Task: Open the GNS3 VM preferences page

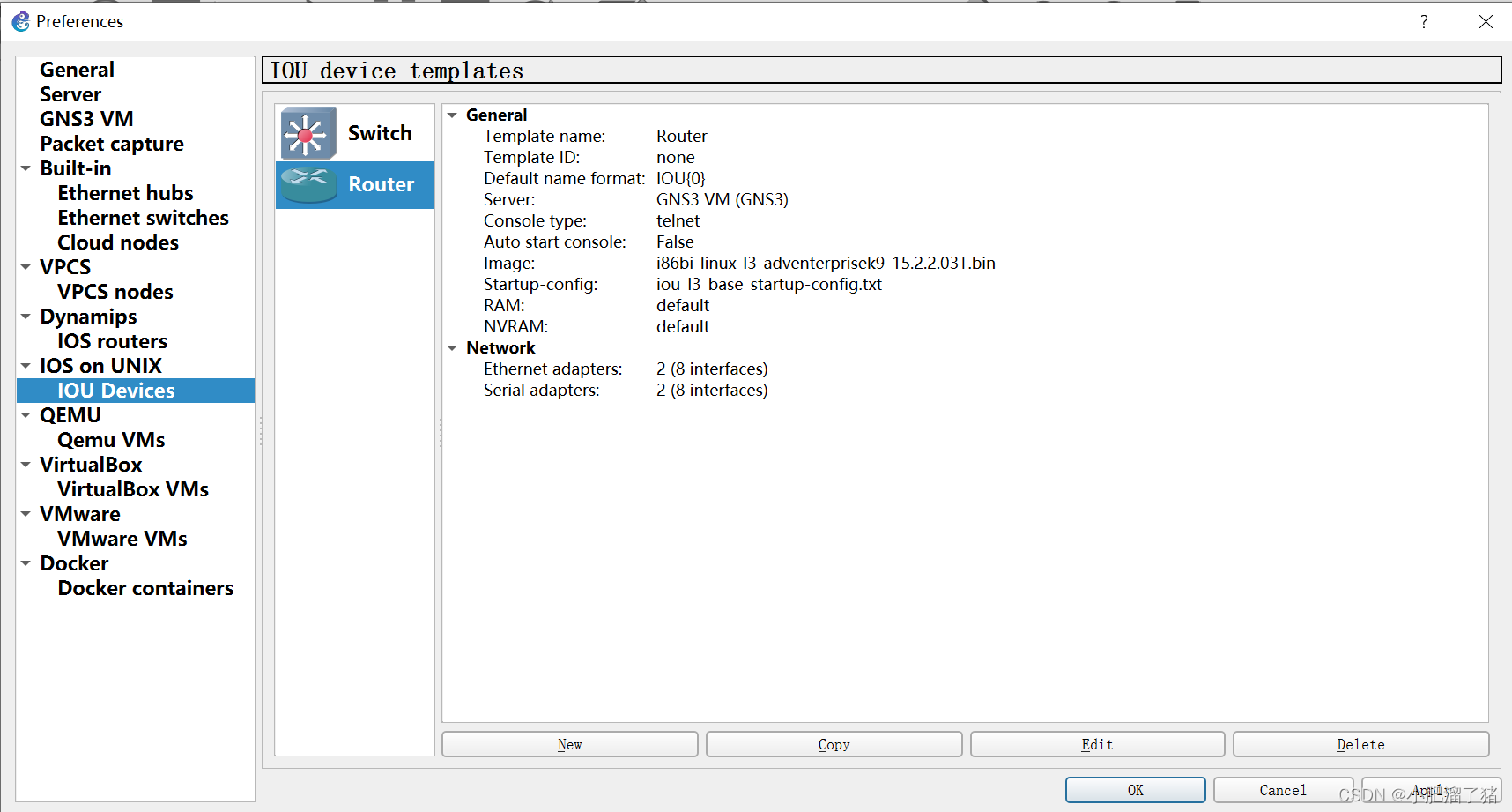Action: (86, 119)
